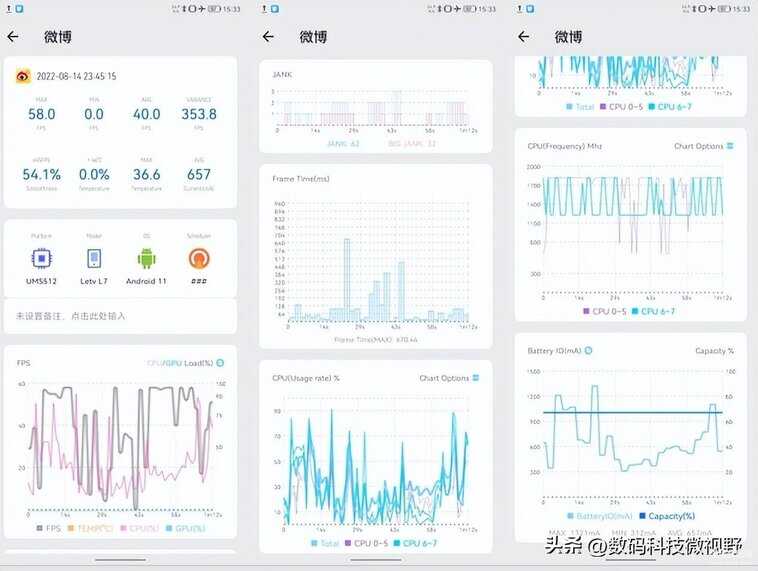Tap the Capacity % label on the Battery chart
Viewport: 758px width, 571px height.
[x=714, y=351]
